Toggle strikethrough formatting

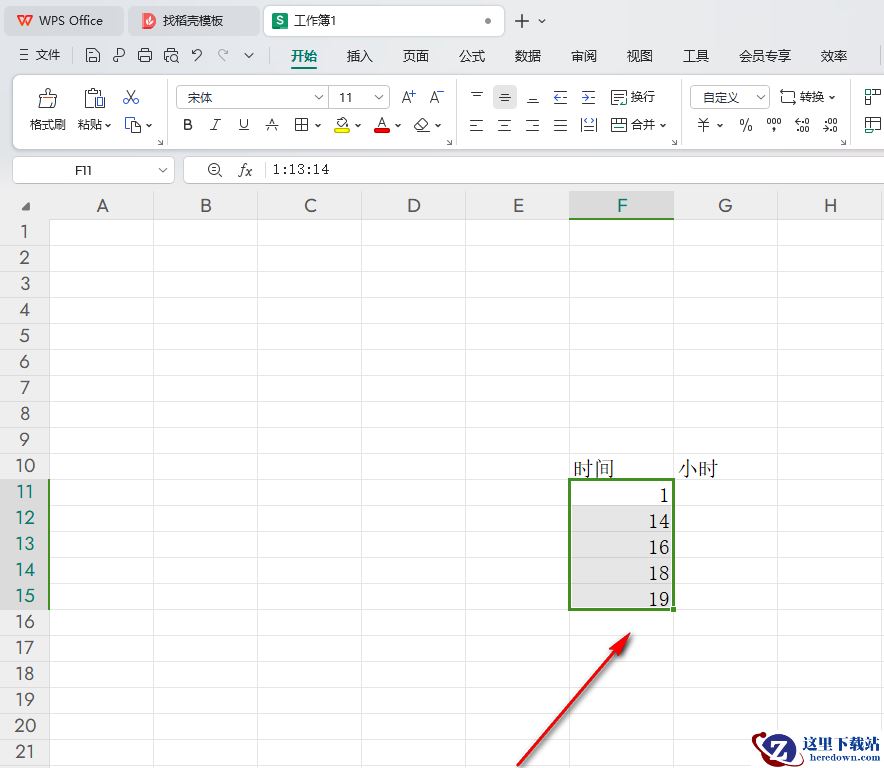(x=272, y=125)
